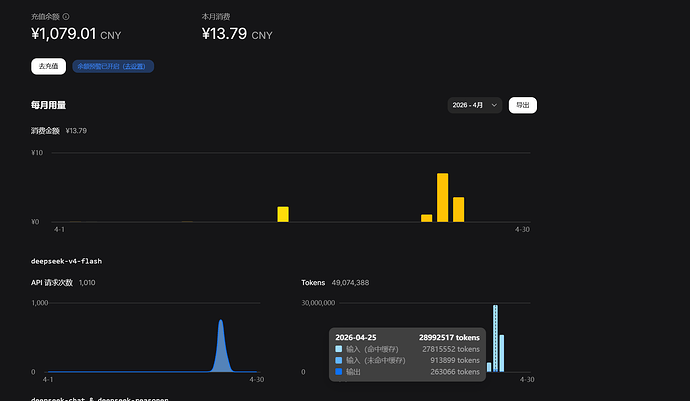Select the shortest yellow bar before the peak

coord(426,218)
